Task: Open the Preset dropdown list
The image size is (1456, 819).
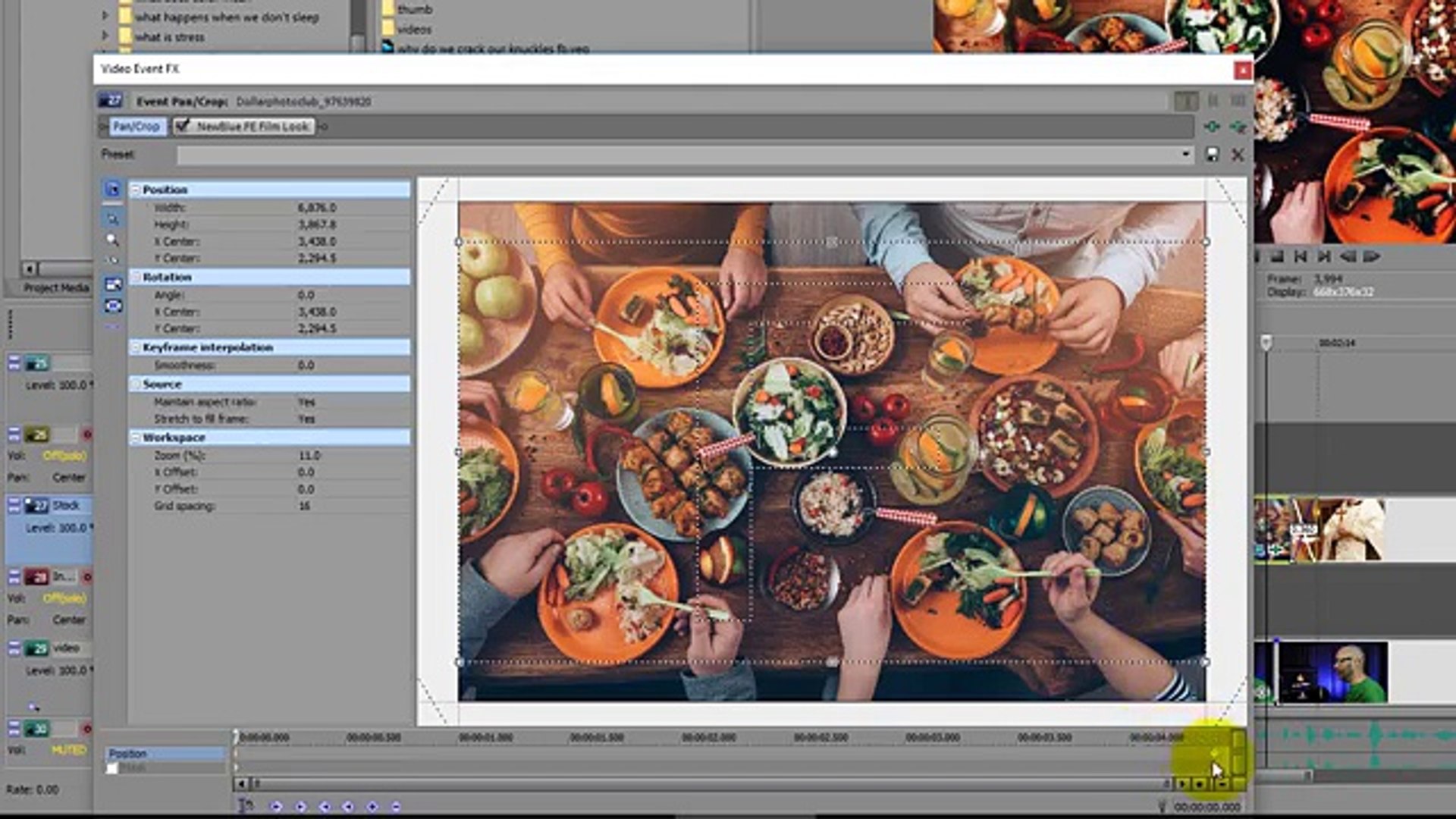Action: pyautogui.click(x=1187, y=155)
